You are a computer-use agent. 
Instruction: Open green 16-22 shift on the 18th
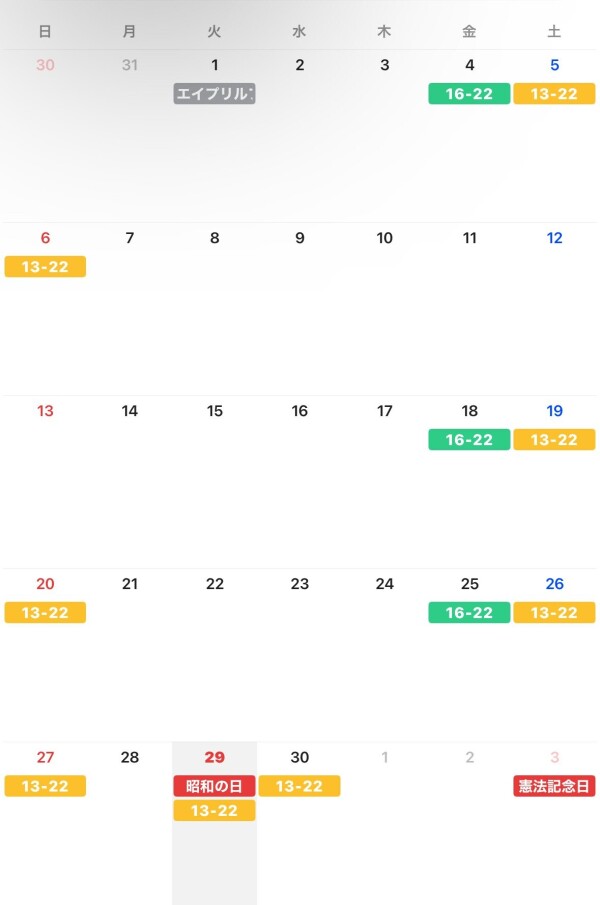pos(469,440)
